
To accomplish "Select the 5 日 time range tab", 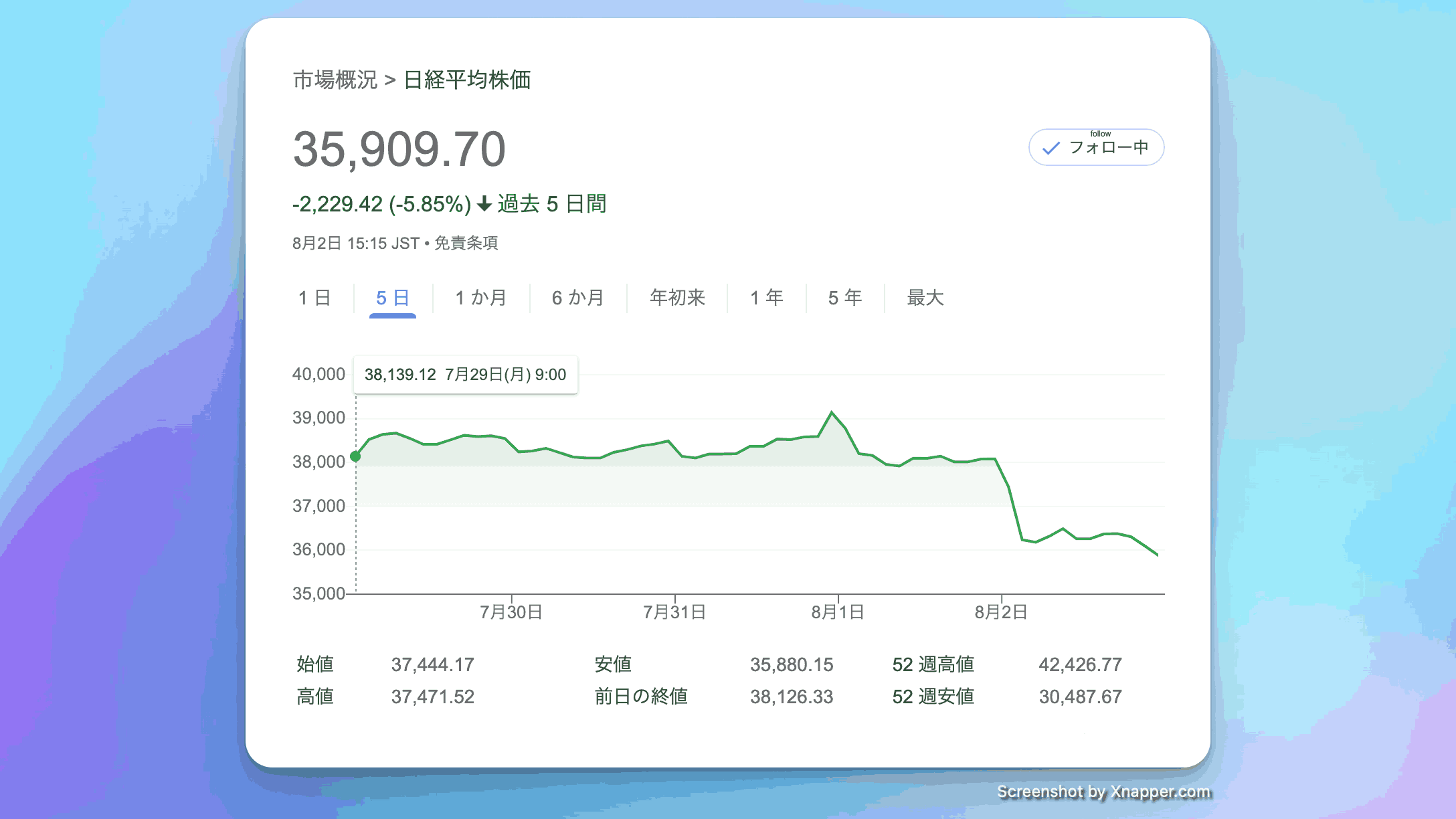I will tap(393, 298).
